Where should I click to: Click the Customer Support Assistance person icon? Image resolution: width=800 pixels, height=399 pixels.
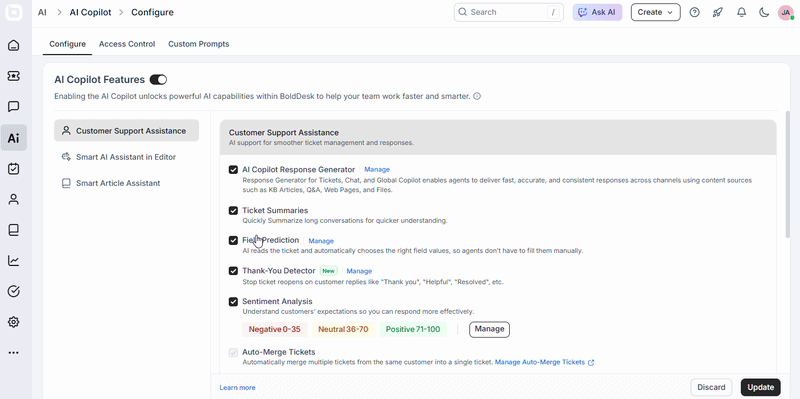click(x=66, y=131)
